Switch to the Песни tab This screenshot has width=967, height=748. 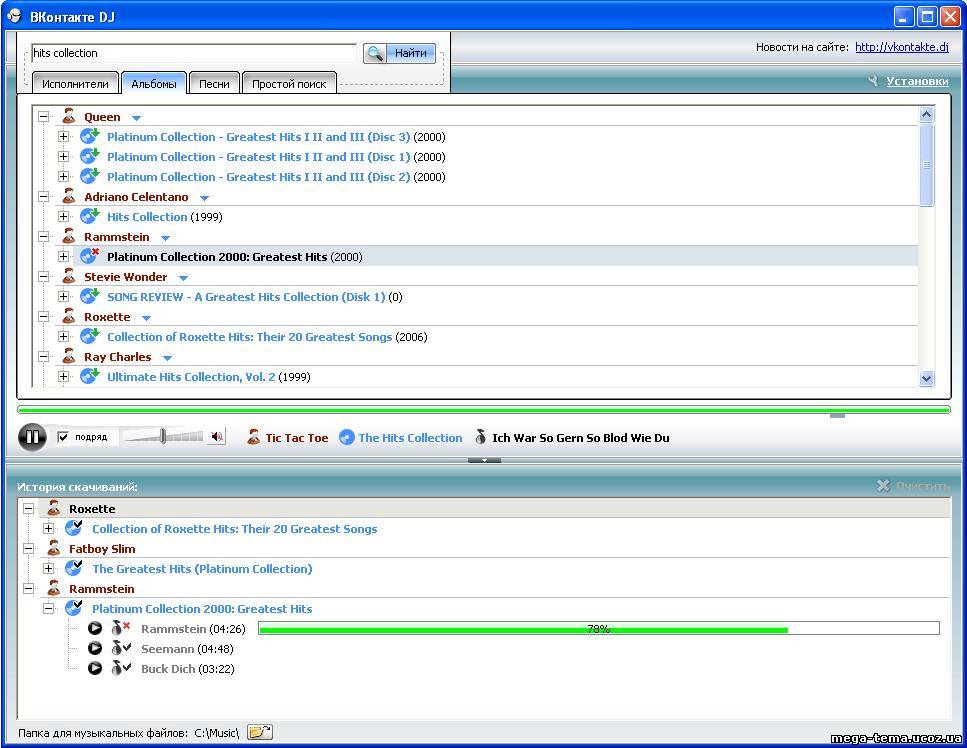[x=214, y=83]
